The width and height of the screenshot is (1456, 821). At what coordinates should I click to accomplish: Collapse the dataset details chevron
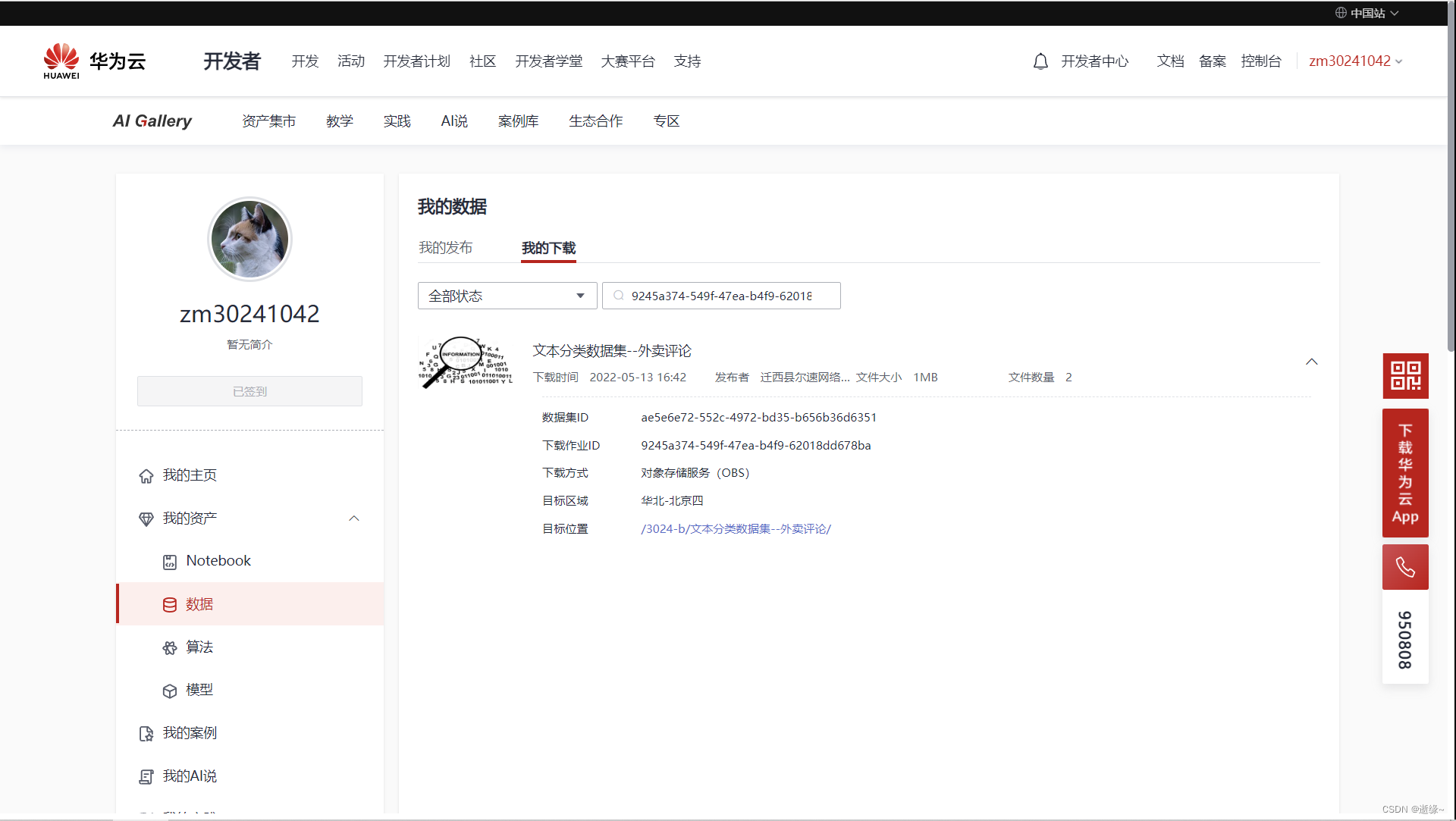pyautogui.click(x=1311, y=362)
